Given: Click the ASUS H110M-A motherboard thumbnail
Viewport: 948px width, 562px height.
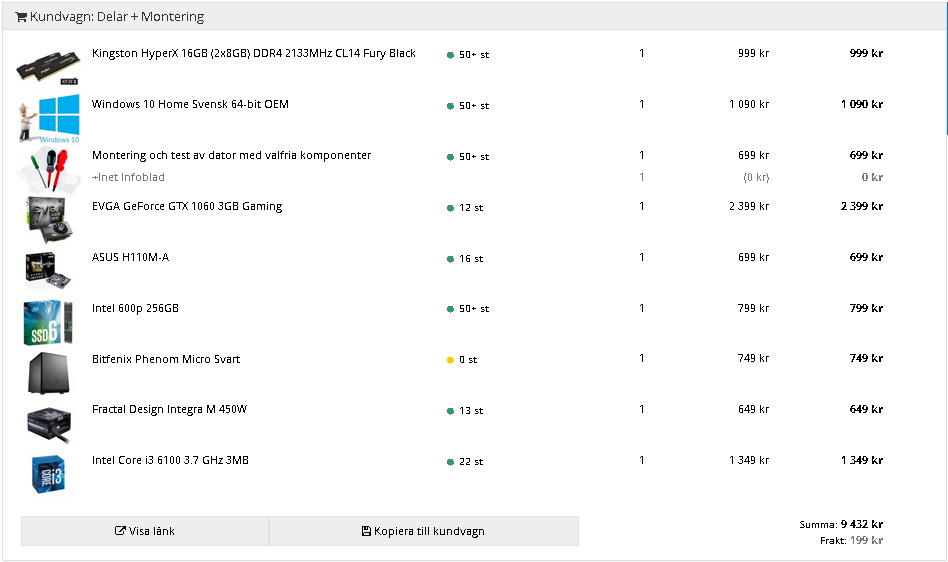Looking at the screenshot, I should click(48, 271).
